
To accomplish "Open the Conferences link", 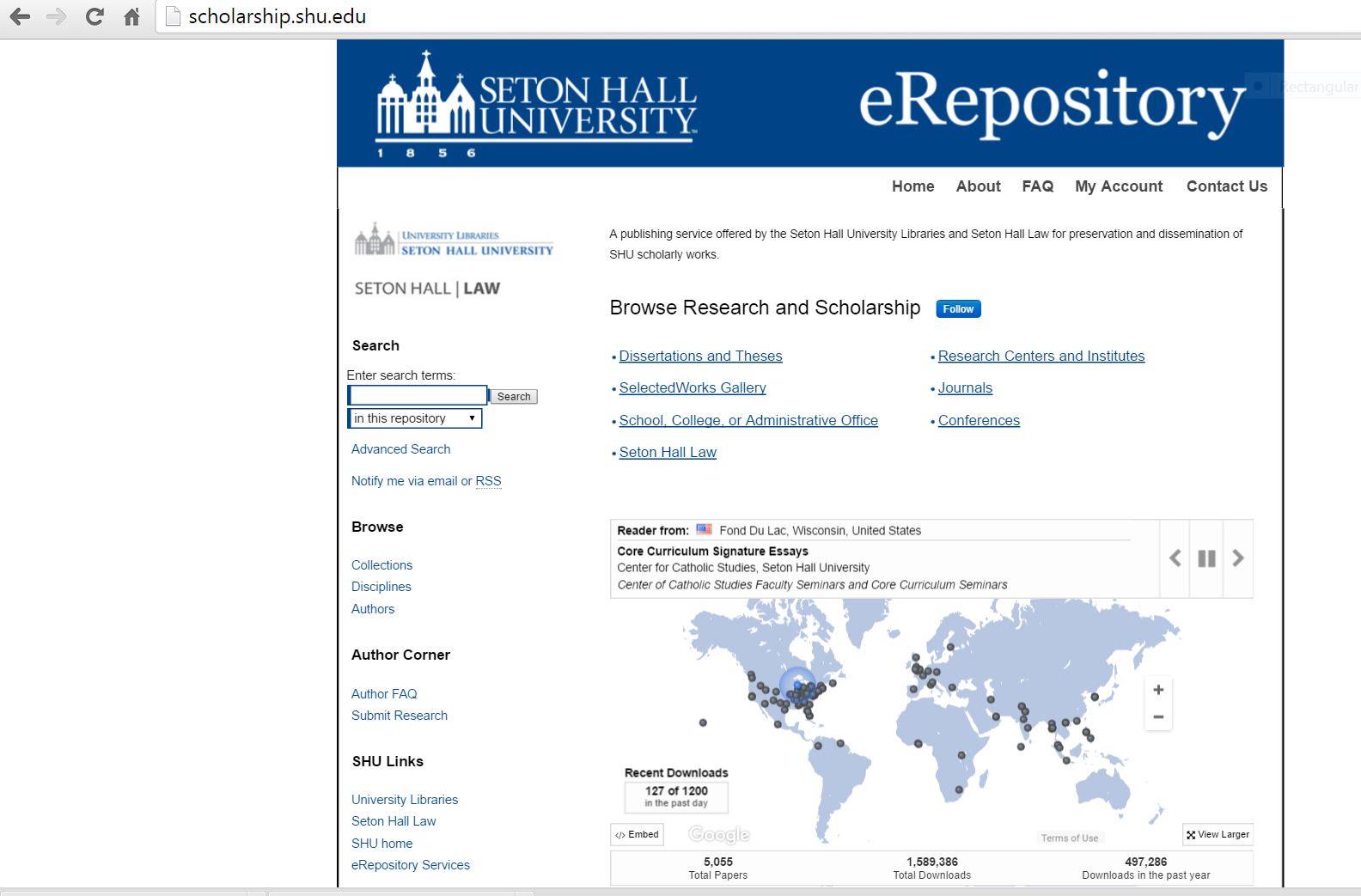I will (x=979, y=420).
